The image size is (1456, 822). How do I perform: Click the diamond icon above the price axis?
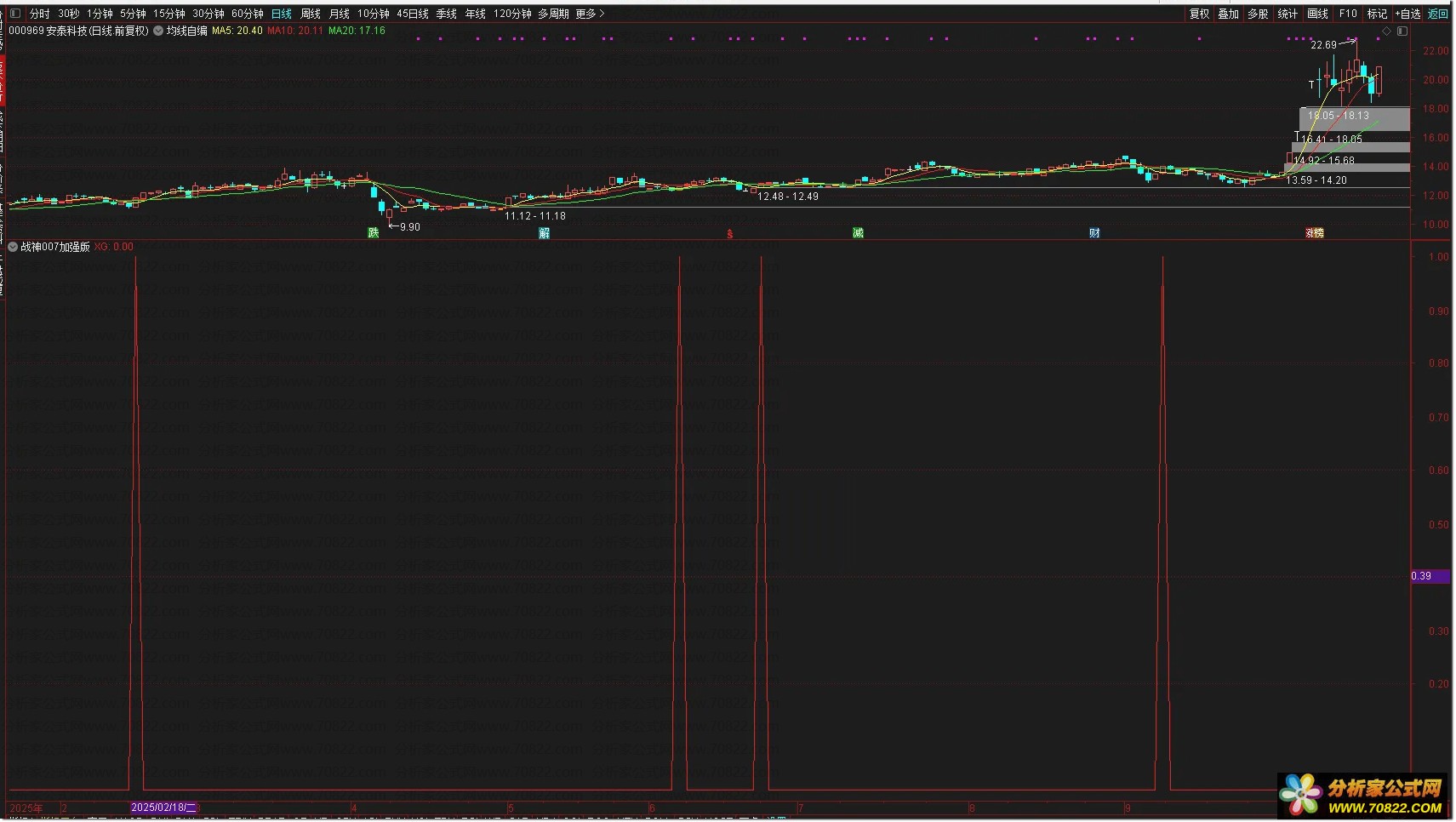(x=1386, y=31)
